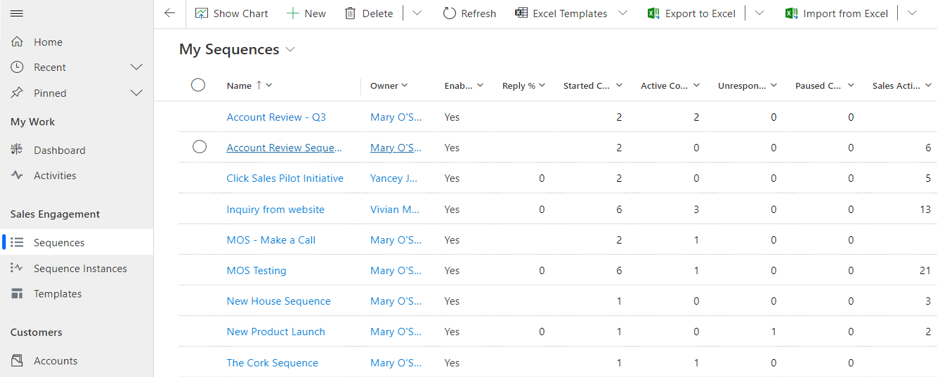Open the My Sequences view selector
This screenshot has height=377, width=937.
tap(290, 50)
